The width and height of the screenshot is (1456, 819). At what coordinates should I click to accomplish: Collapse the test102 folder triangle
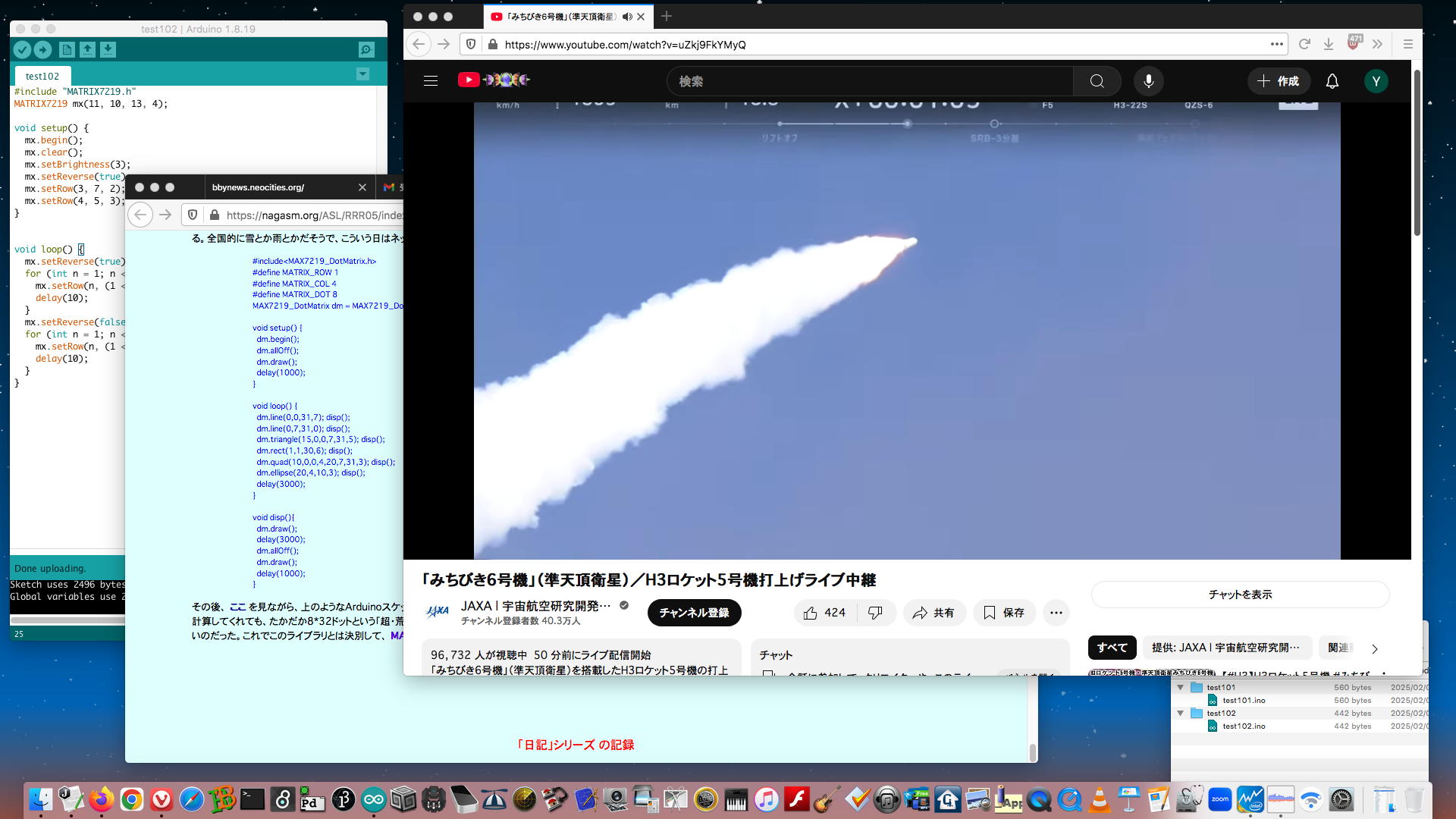[x=1180, y=714]
